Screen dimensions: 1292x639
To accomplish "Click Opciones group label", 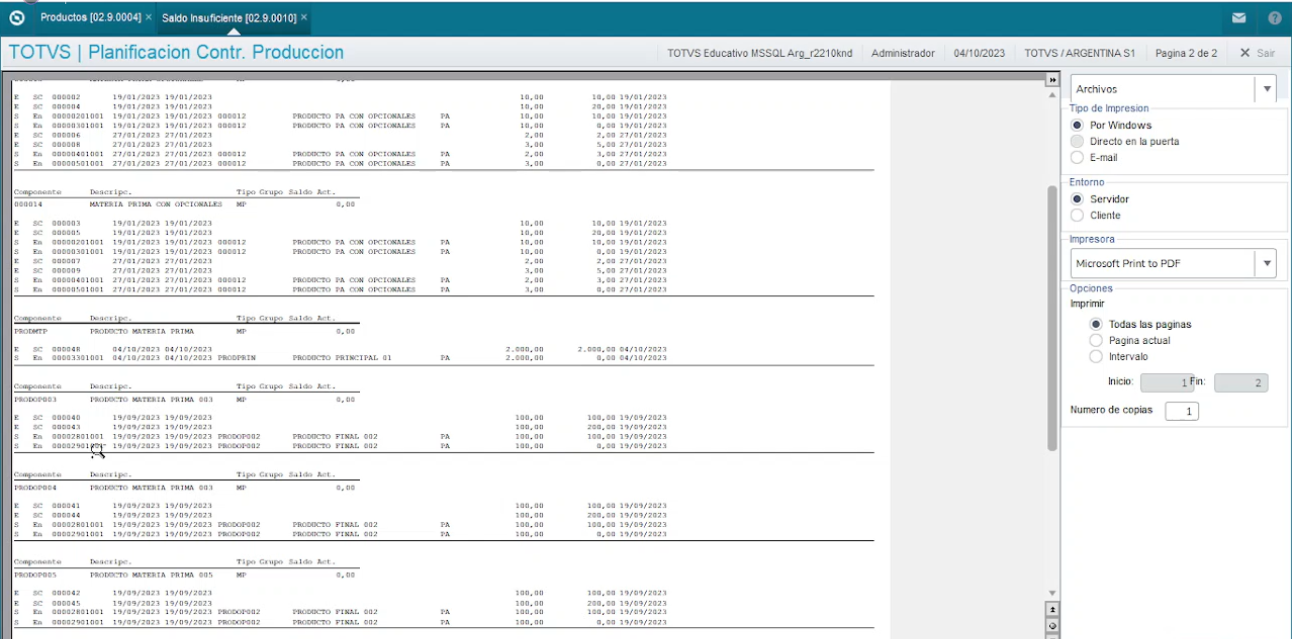I will click(1091, 288).
